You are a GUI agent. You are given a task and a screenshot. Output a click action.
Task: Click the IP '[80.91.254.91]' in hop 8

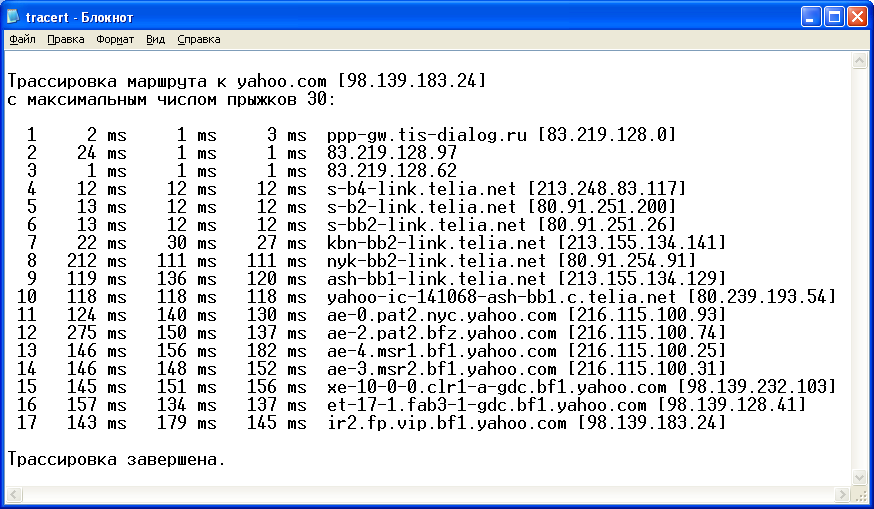[627, 260]
